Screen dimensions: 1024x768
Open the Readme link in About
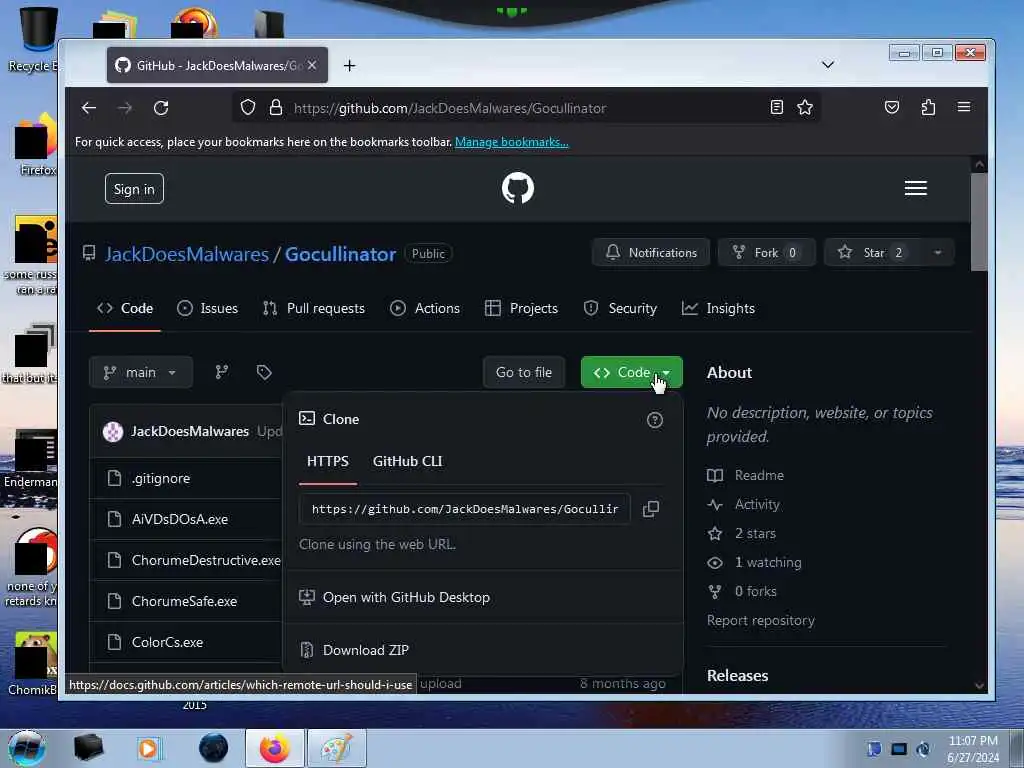click(746, 475)
